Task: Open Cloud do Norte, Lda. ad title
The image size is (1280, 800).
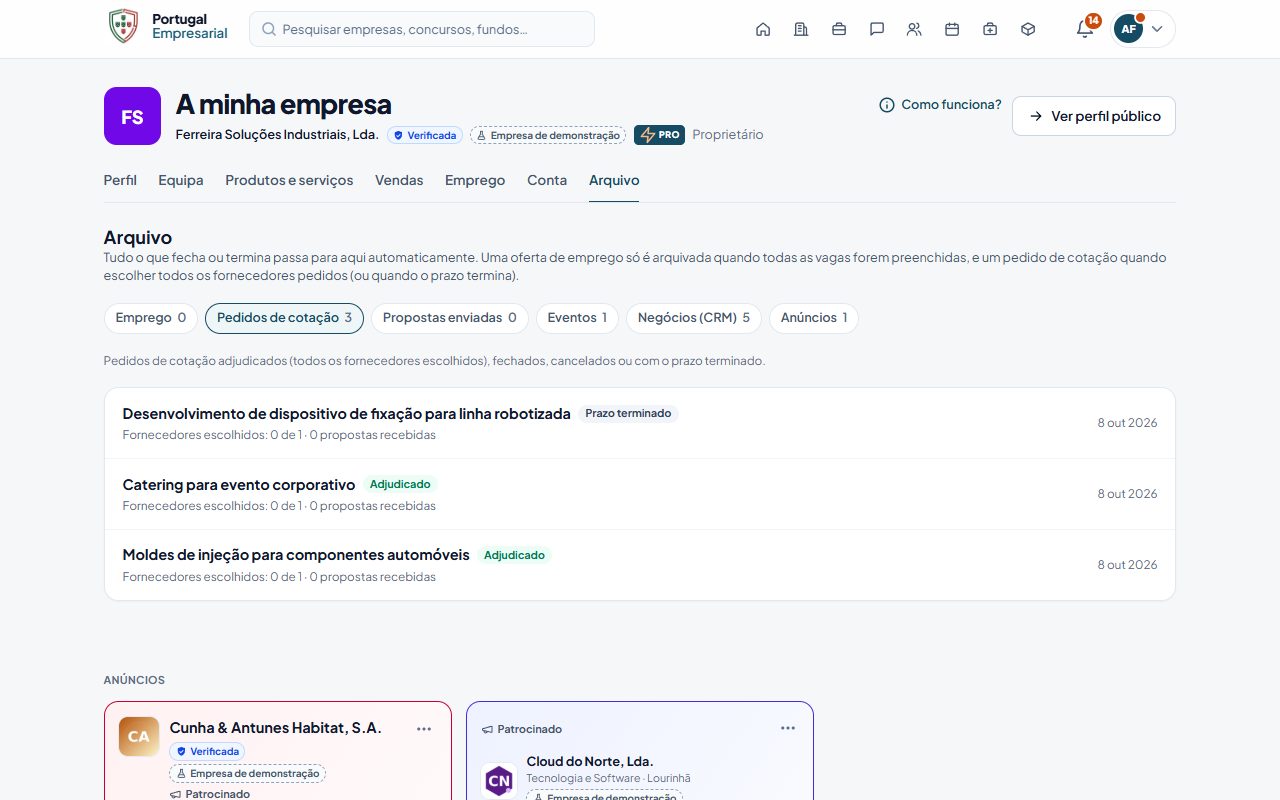Action: (x=590, y=761)
